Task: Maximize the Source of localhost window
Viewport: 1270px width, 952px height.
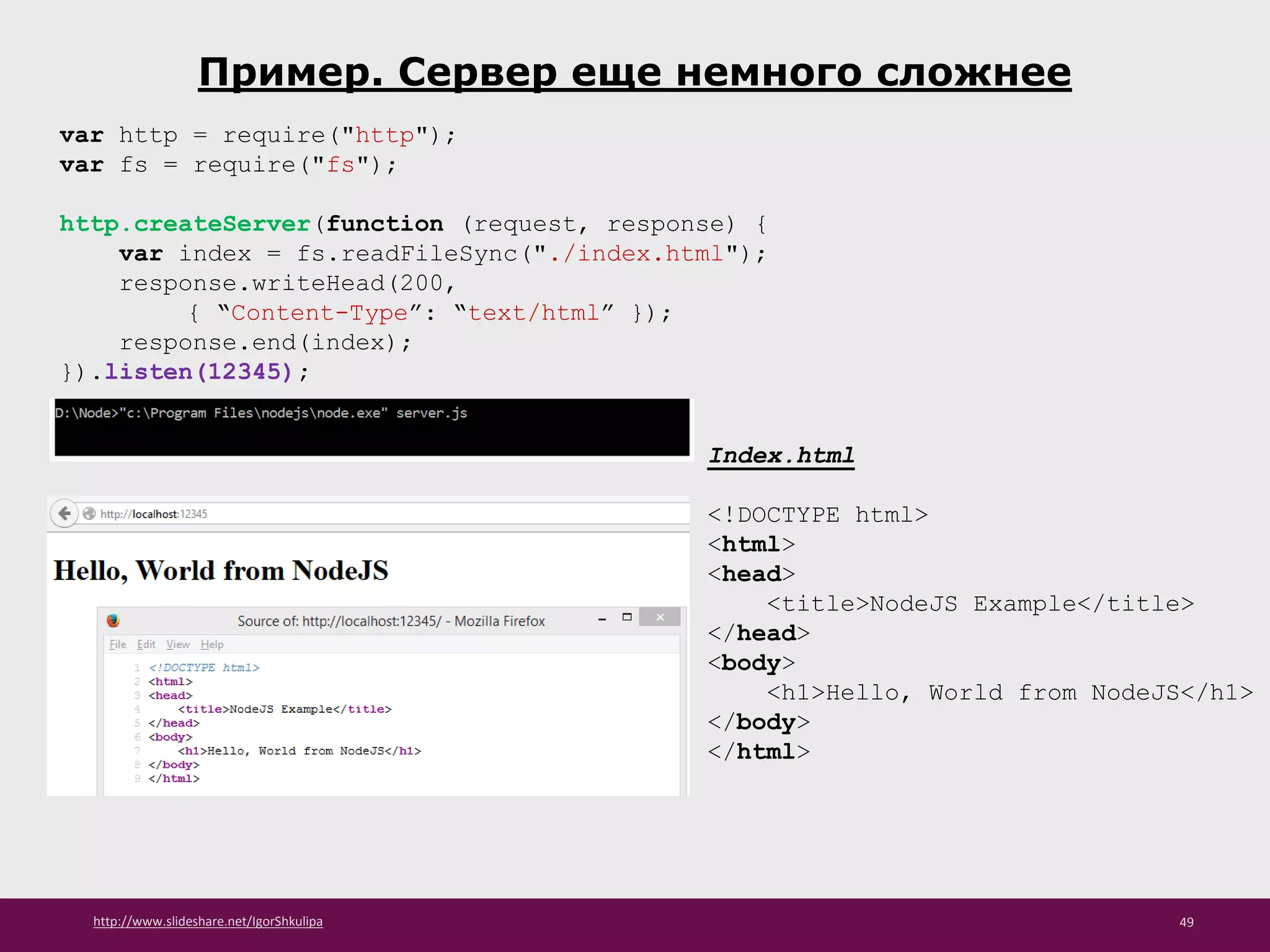Action: [627, 617]
